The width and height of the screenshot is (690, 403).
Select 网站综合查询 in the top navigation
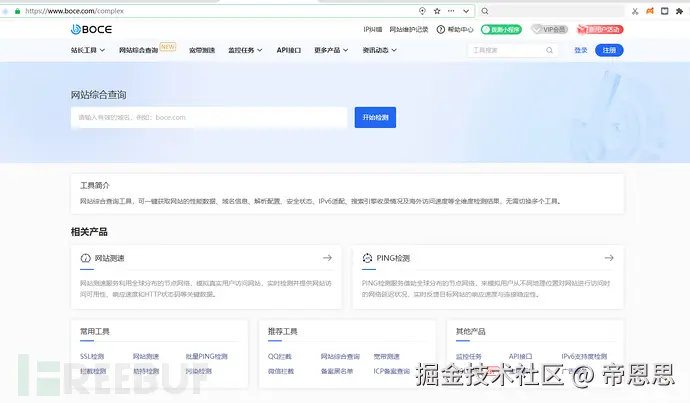tap(138, 50)
